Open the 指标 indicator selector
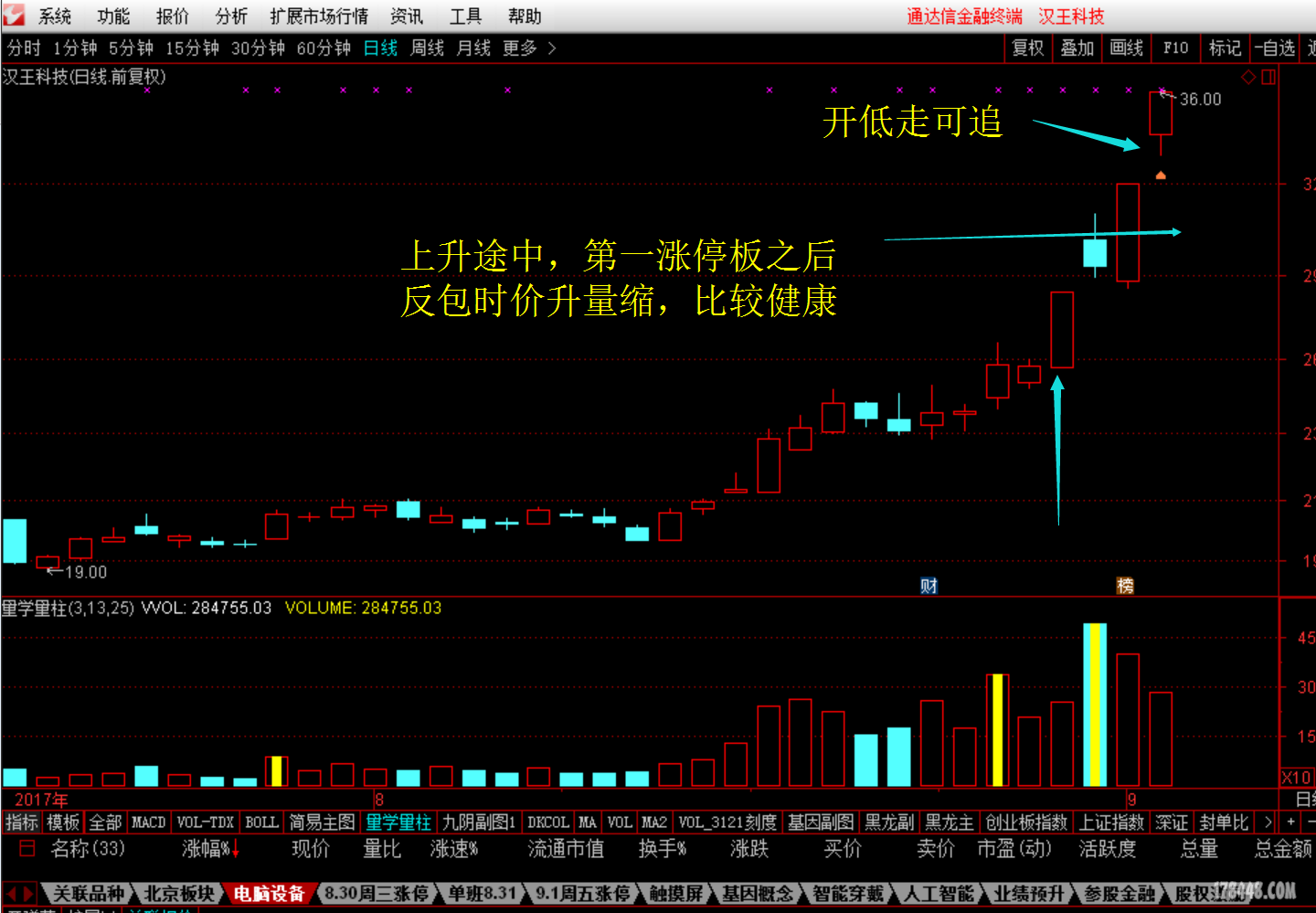 22,823
